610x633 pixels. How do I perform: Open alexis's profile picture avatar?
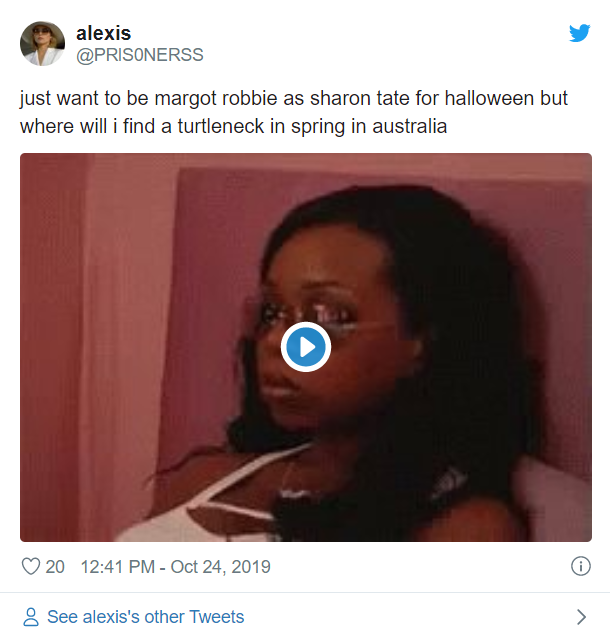42,44
